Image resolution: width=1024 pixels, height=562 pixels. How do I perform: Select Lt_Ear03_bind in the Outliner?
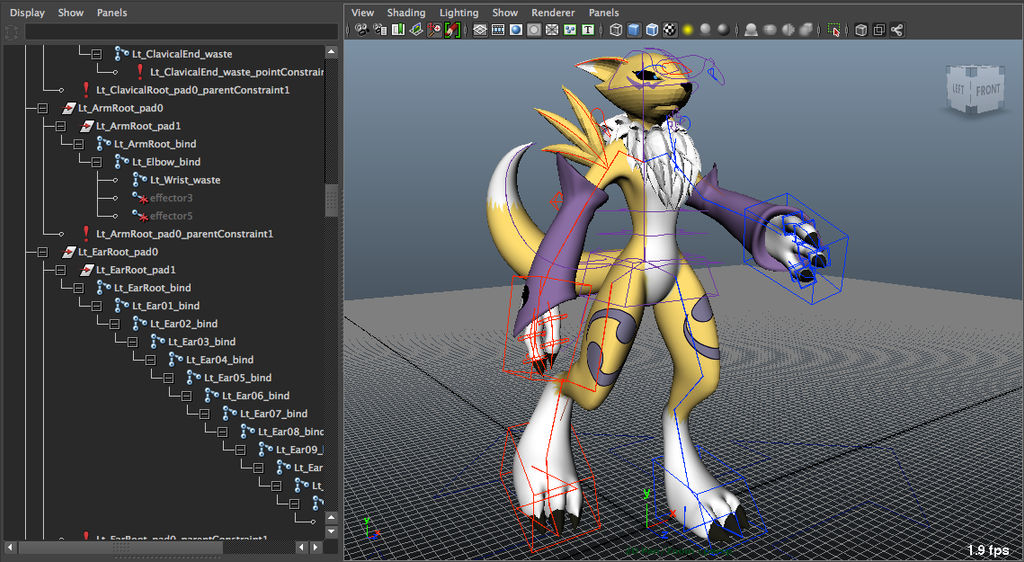tap(201, 341)
